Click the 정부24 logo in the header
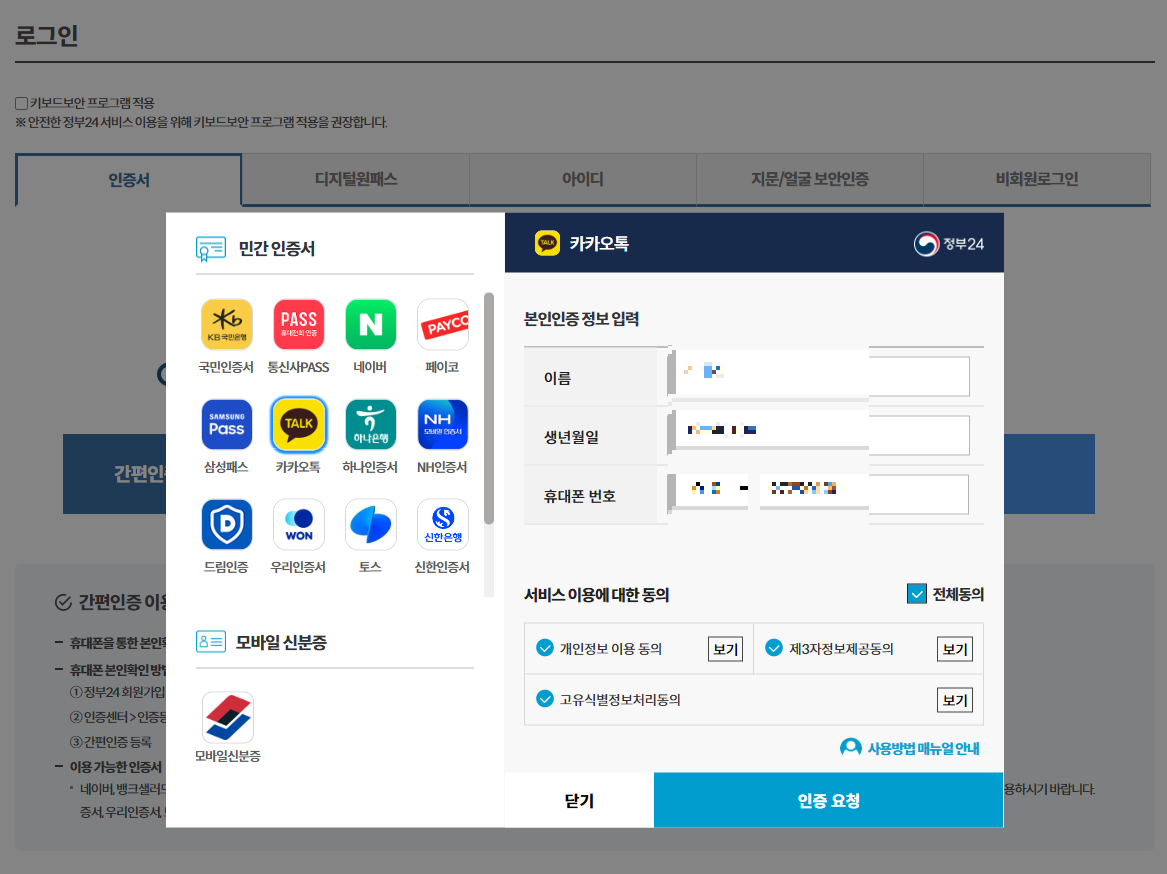Screen dimensions: 1167x874 pos(949,243)
